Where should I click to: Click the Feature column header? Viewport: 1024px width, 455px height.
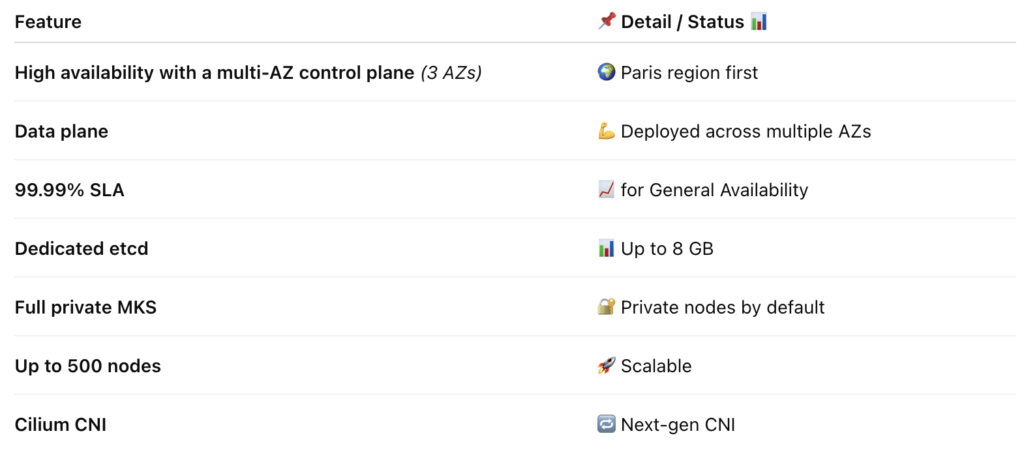click(48, 22)
